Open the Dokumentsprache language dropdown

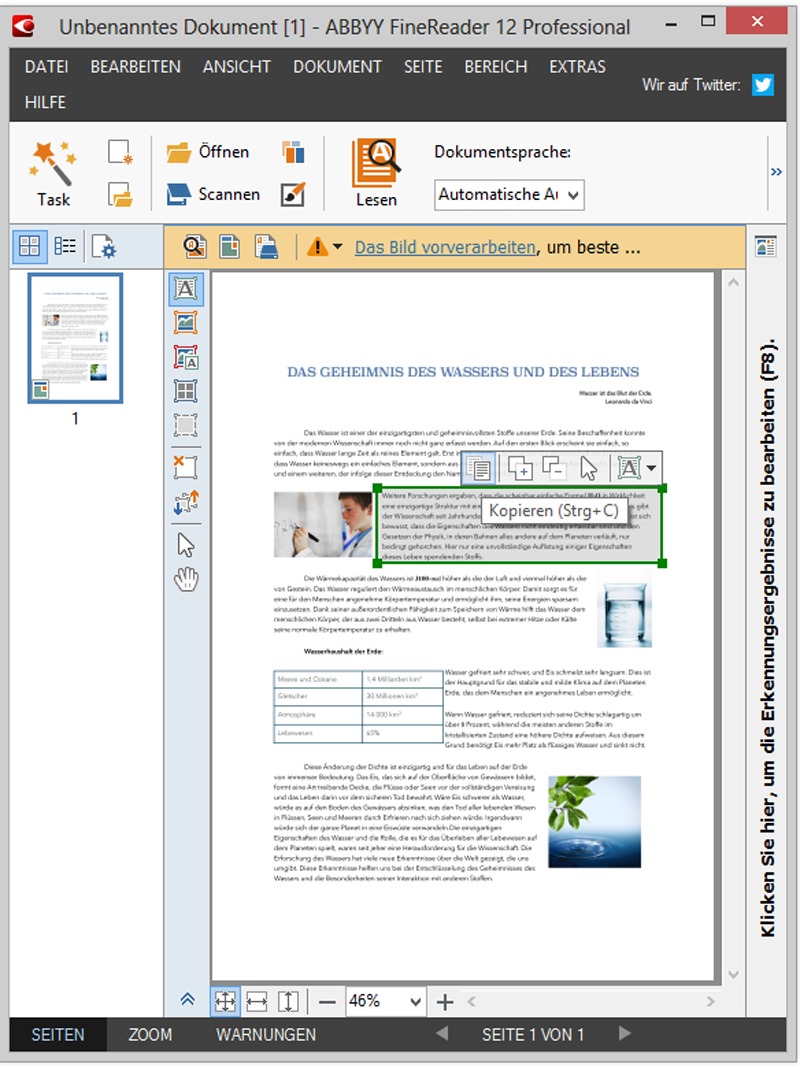click(509, 195)
